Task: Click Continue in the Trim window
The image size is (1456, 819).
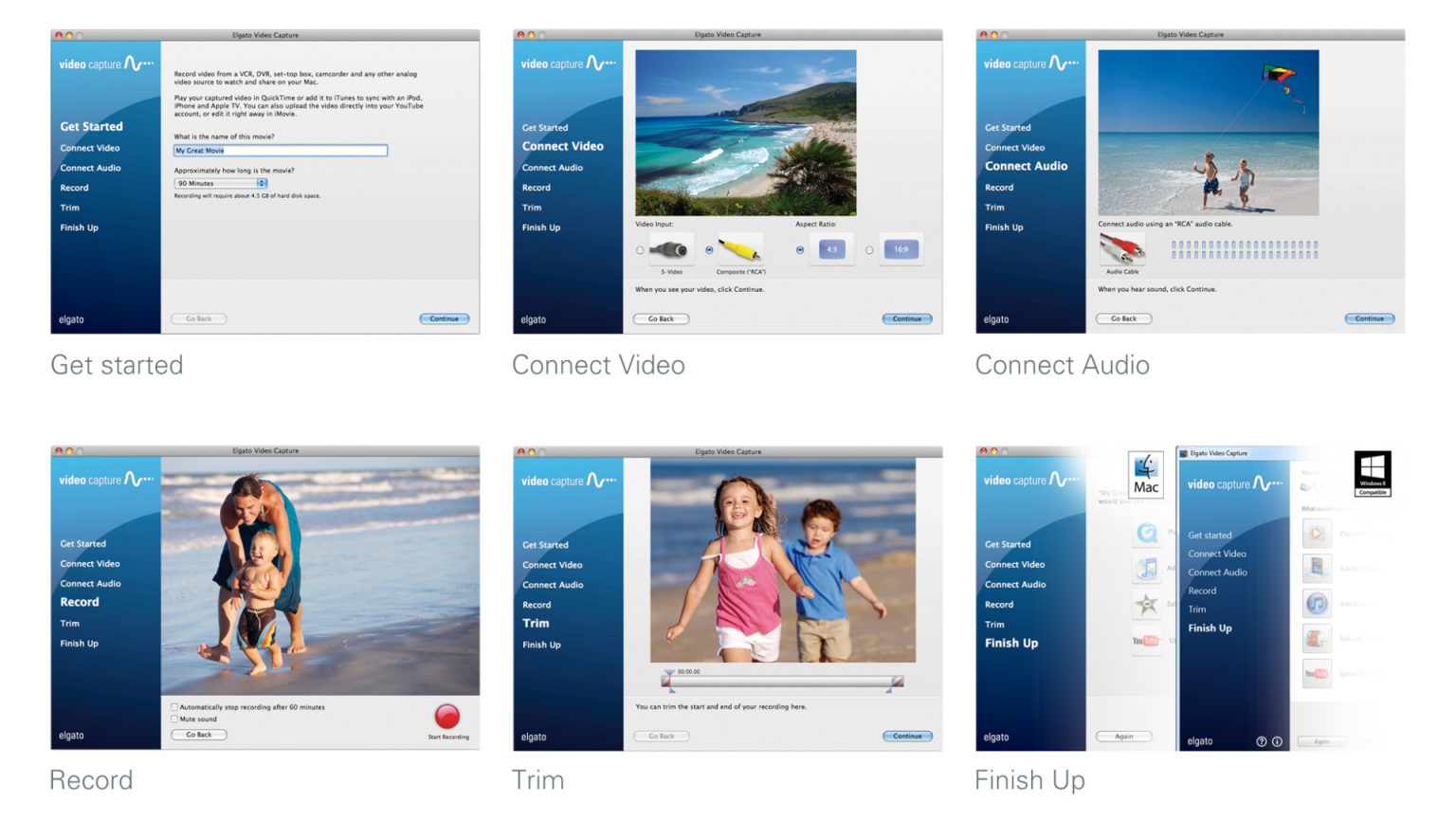Action: pos(907,737)
